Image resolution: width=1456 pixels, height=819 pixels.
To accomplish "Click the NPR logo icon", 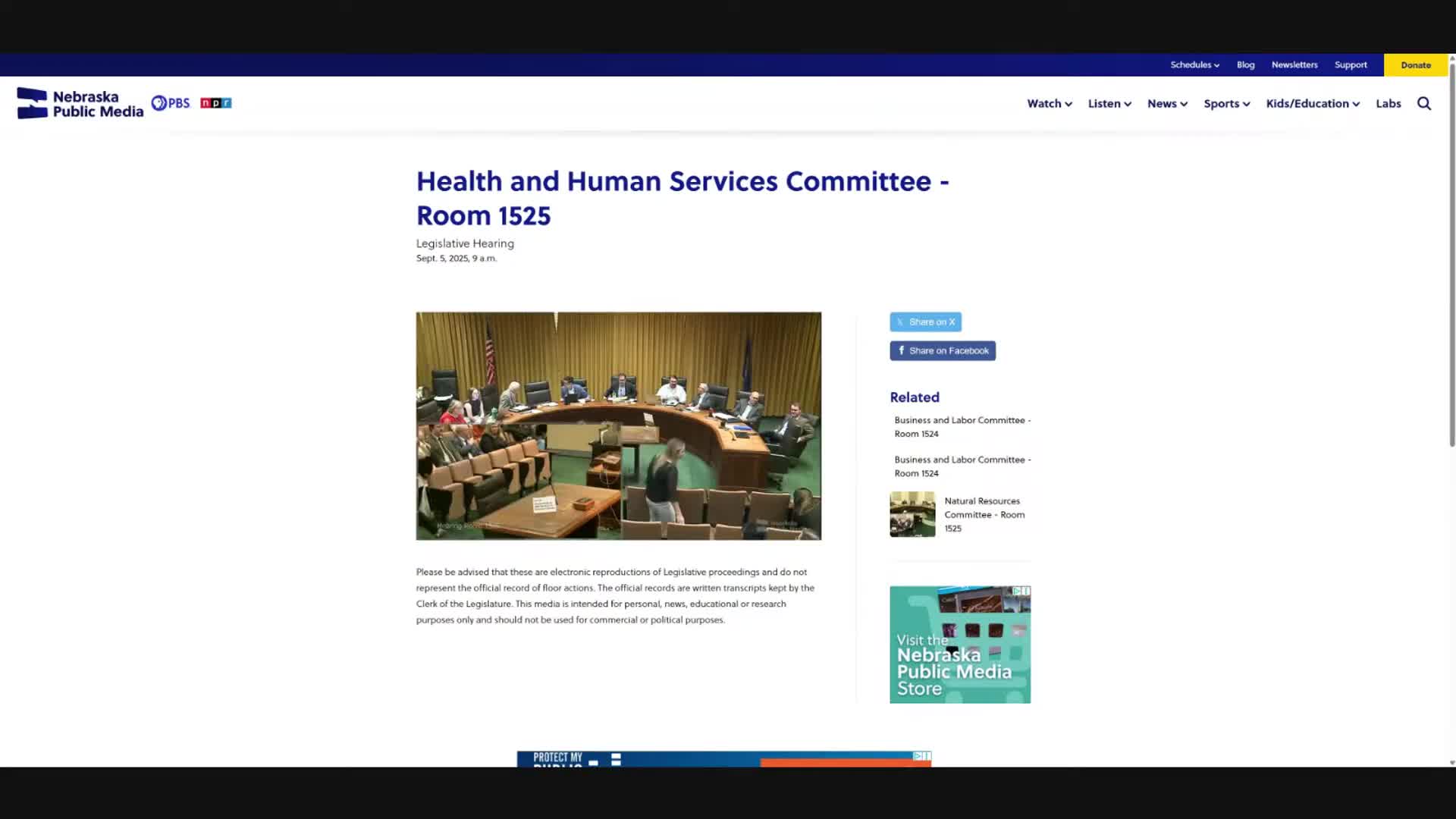I will pyautogui.click(x=215, y=103).
